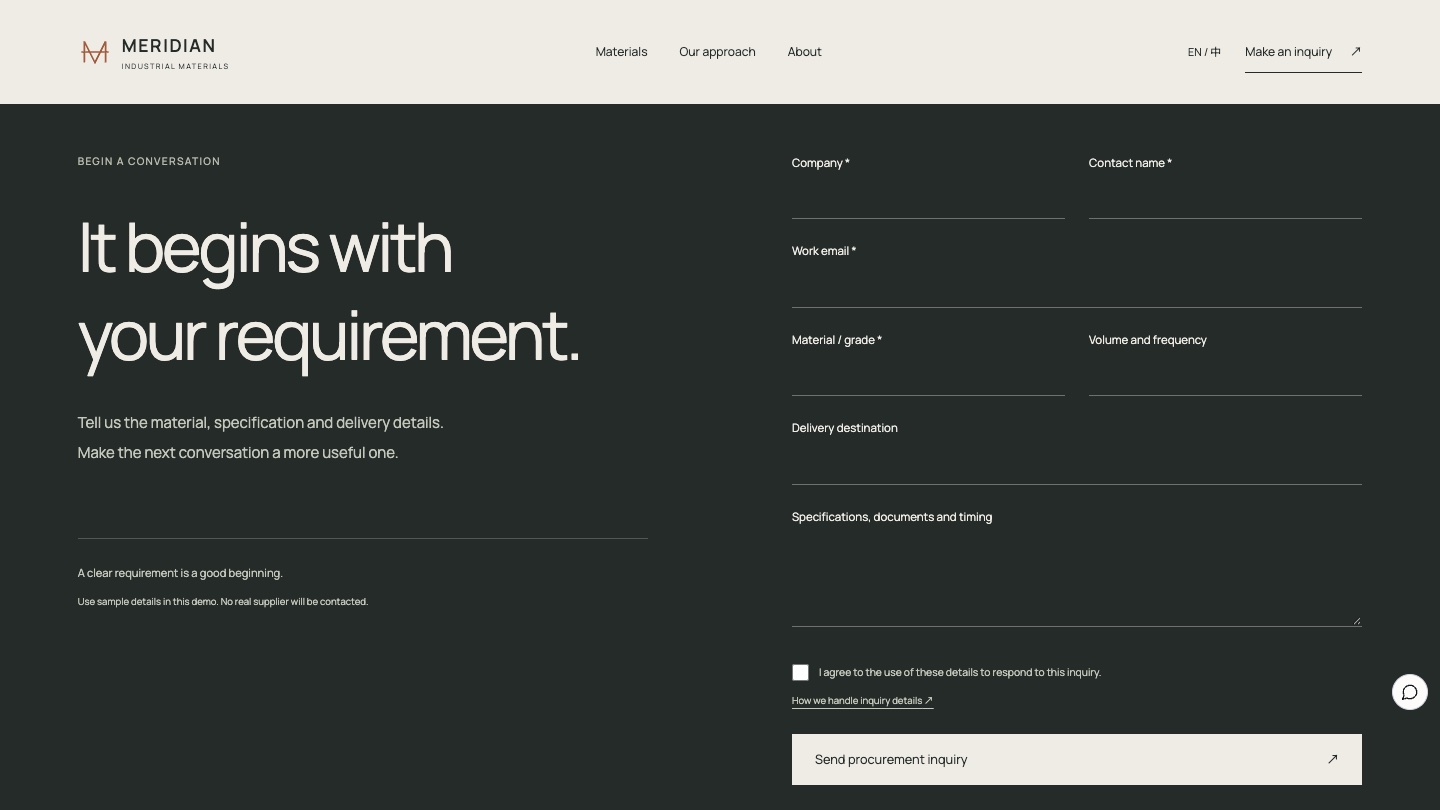Focus the Delivery destination field
1440x810 pixels.
(x=1077, y=464)
